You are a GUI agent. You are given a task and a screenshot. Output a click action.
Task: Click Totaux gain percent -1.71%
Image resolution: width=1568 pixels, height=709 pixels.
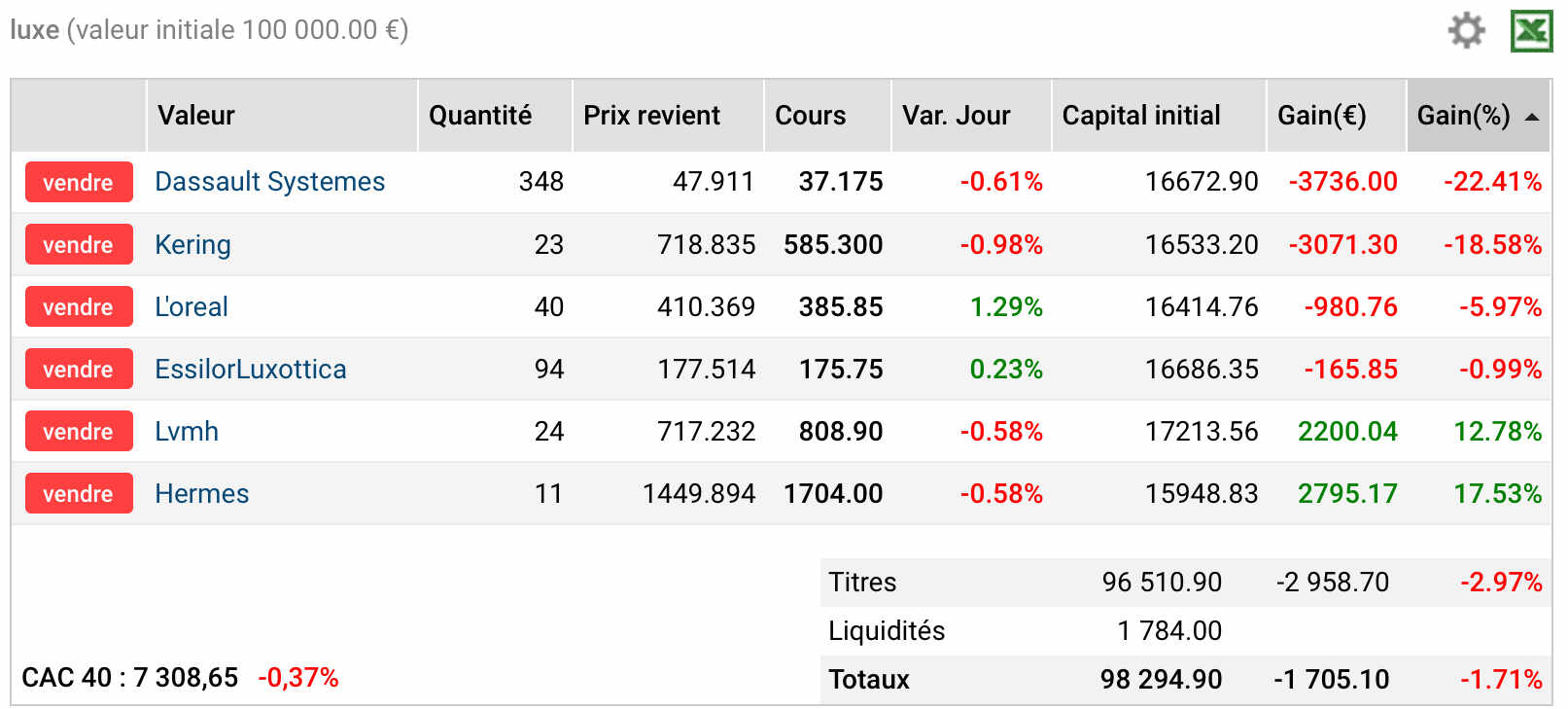1501,679
